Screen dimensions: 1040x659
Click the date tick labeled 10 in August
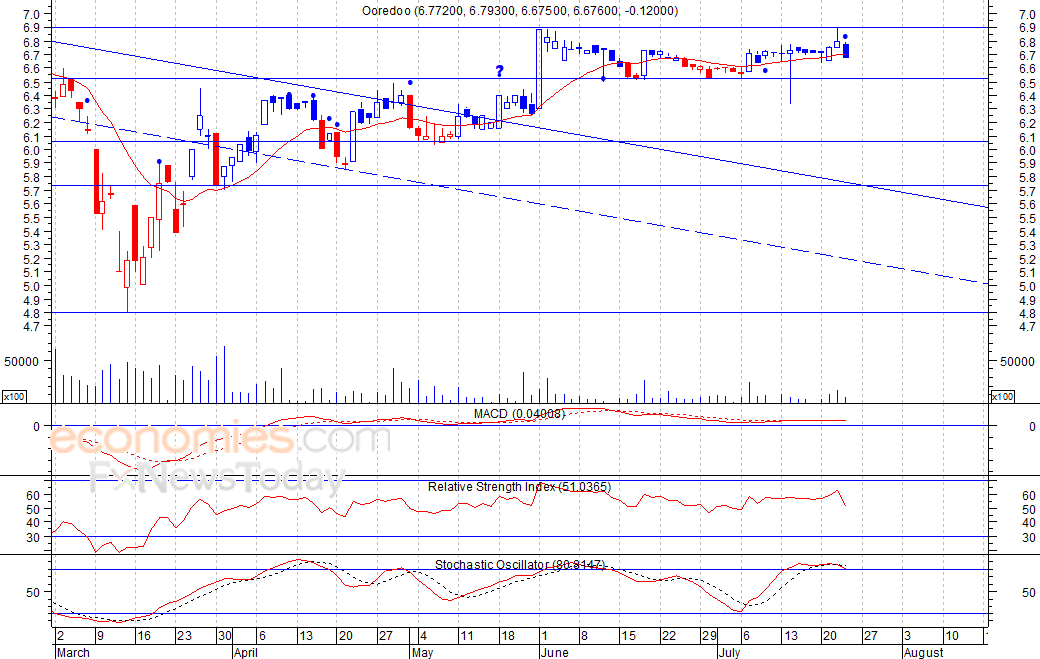coord(952,636)
